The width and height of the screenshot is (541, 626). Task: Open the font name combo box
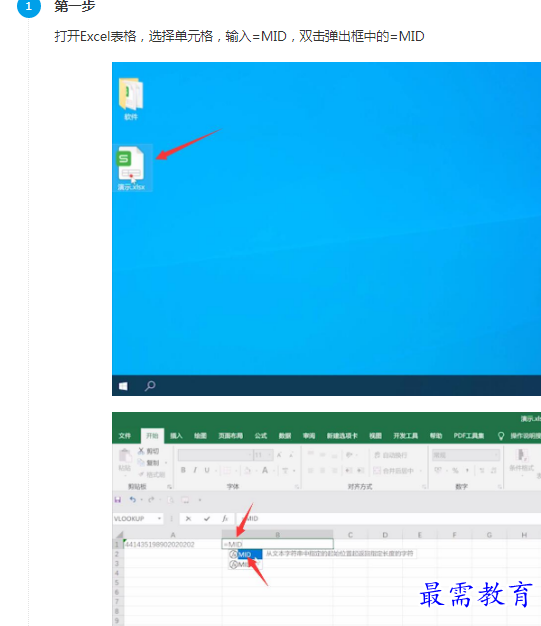click(x=216, y=455)
